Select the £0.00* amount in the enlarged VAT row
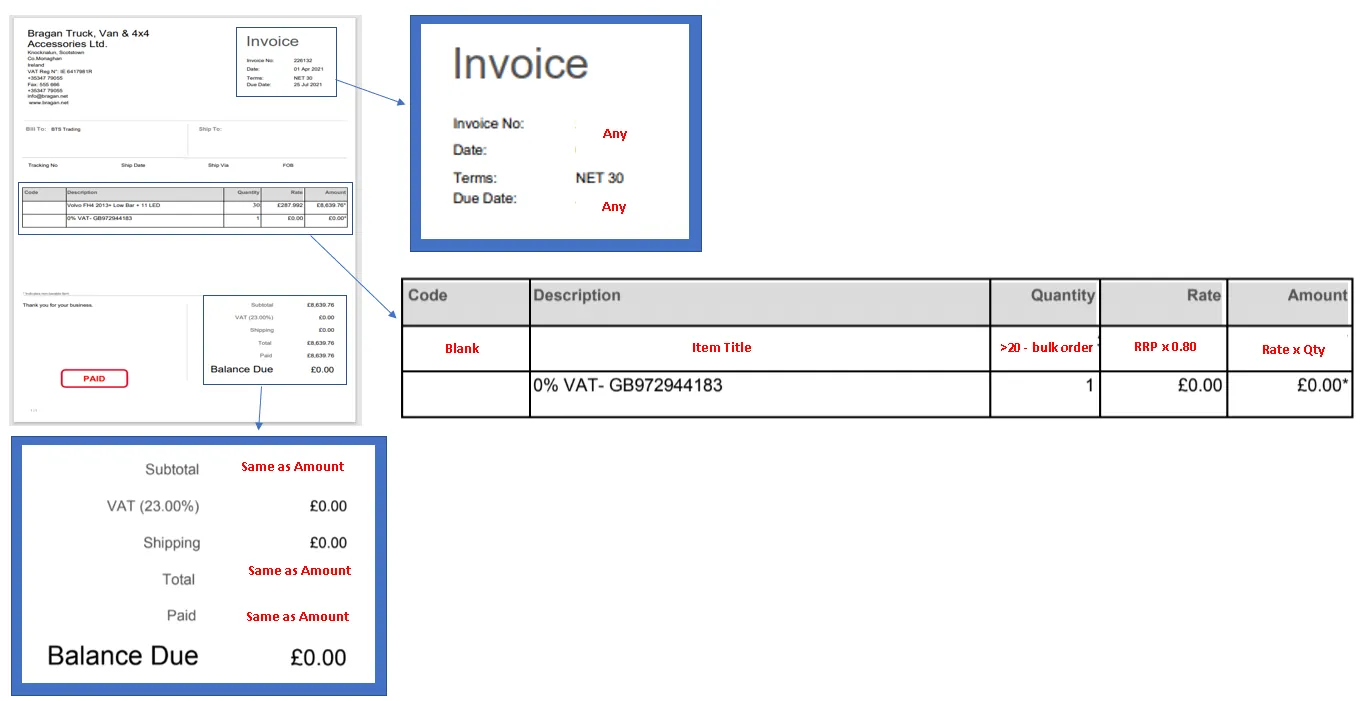The image size is (1362, 701). point(1321,384)
